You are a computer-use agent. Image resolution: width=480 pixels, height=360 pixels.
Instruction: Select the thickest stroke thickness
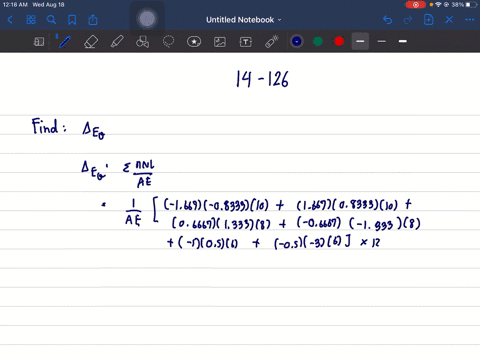403,41
